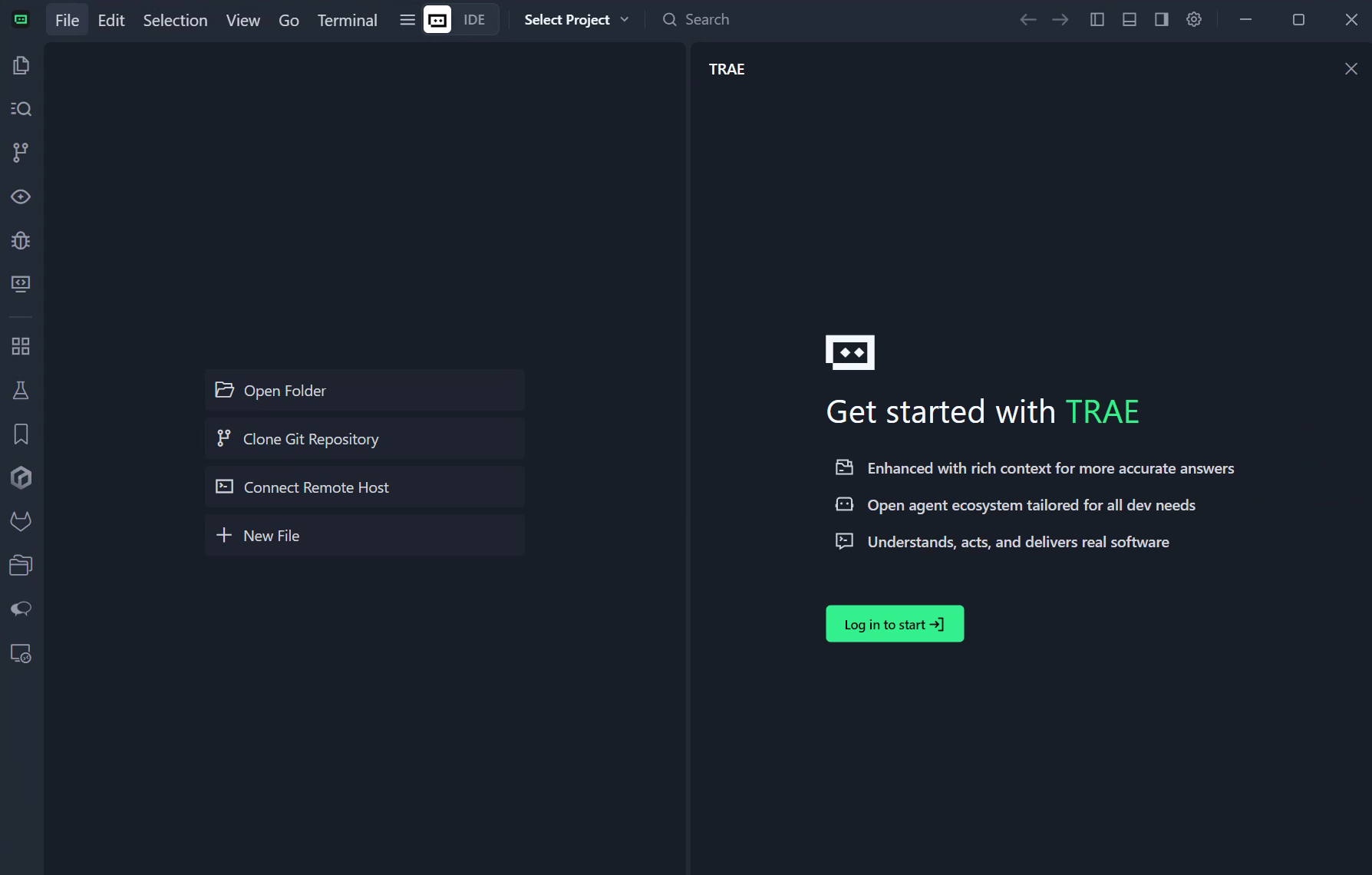Toggle the right side panel layout

[1161, 20]
